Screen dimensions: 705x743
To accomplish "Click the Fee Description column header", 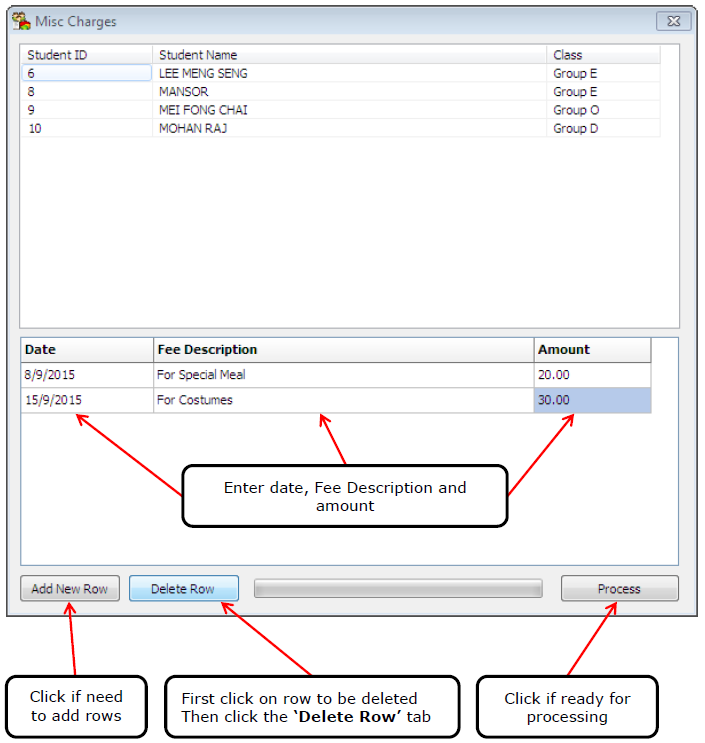I will [343, 350].
